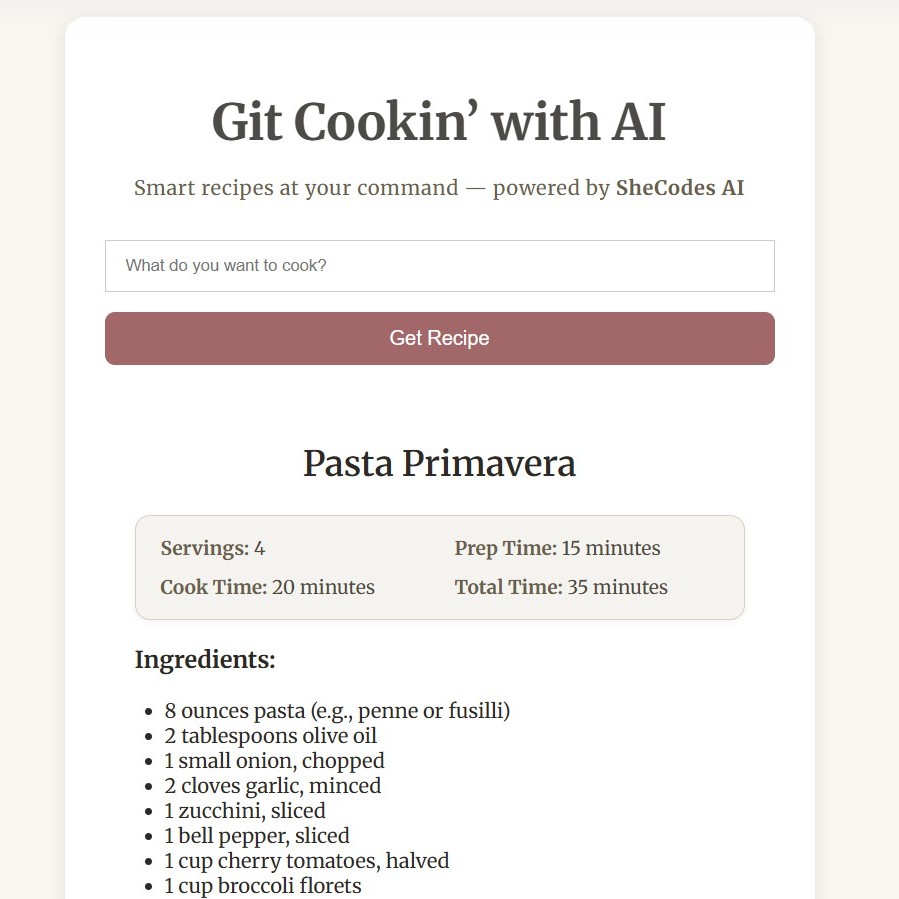Click the olive oil ingredient line

(x=270, y=735)
